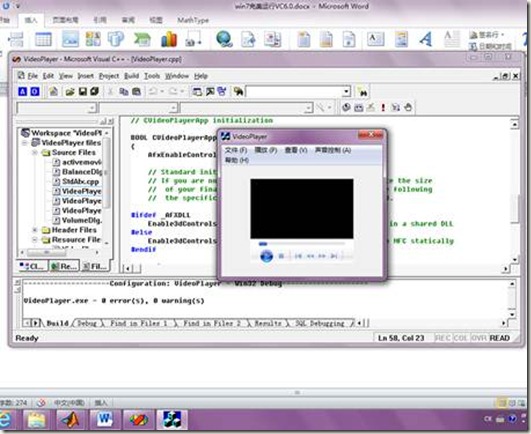Open the 文件(F) menu in VideoPlayer
The width and height of the screenshot is (531, 434).
(236, 150)
